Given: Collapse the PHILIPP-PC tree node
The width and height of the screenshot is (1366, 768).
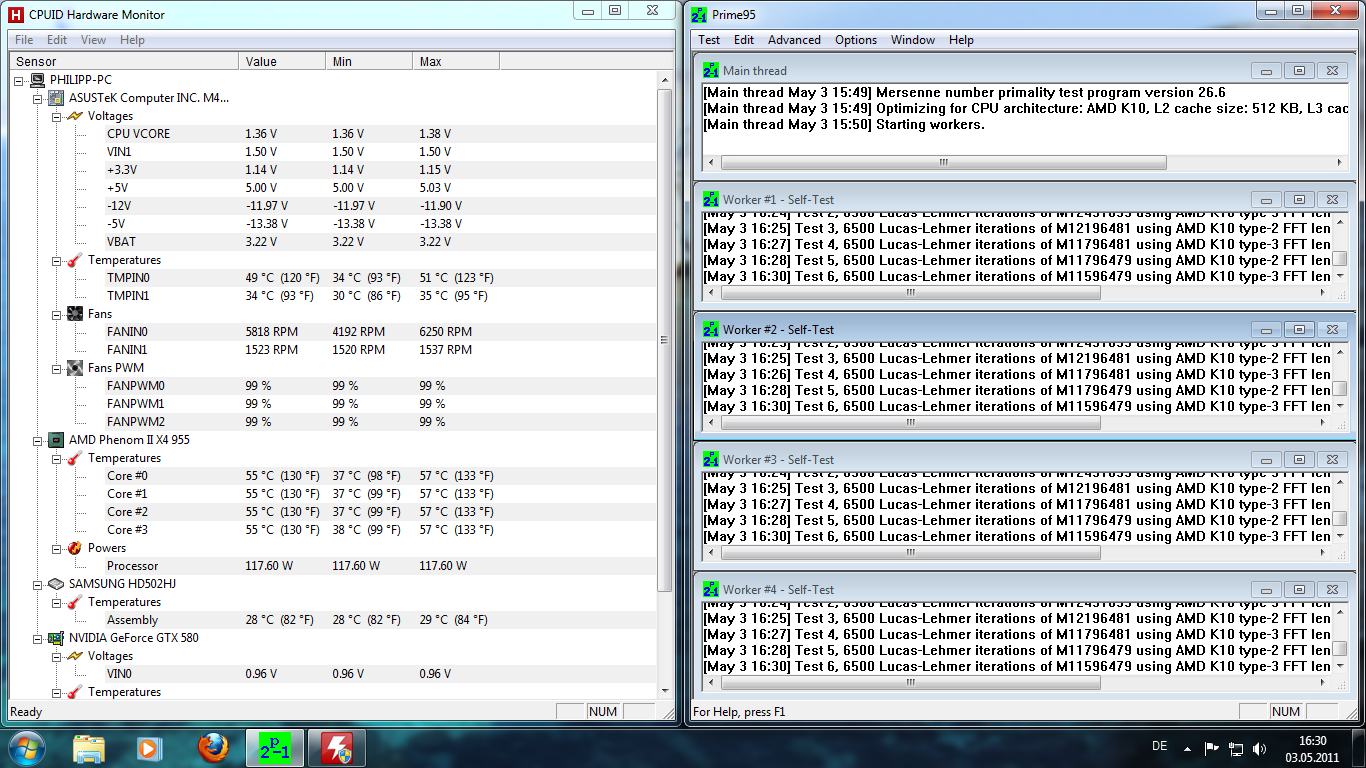Looking at the screenshot, I should (x=20, y=80).
